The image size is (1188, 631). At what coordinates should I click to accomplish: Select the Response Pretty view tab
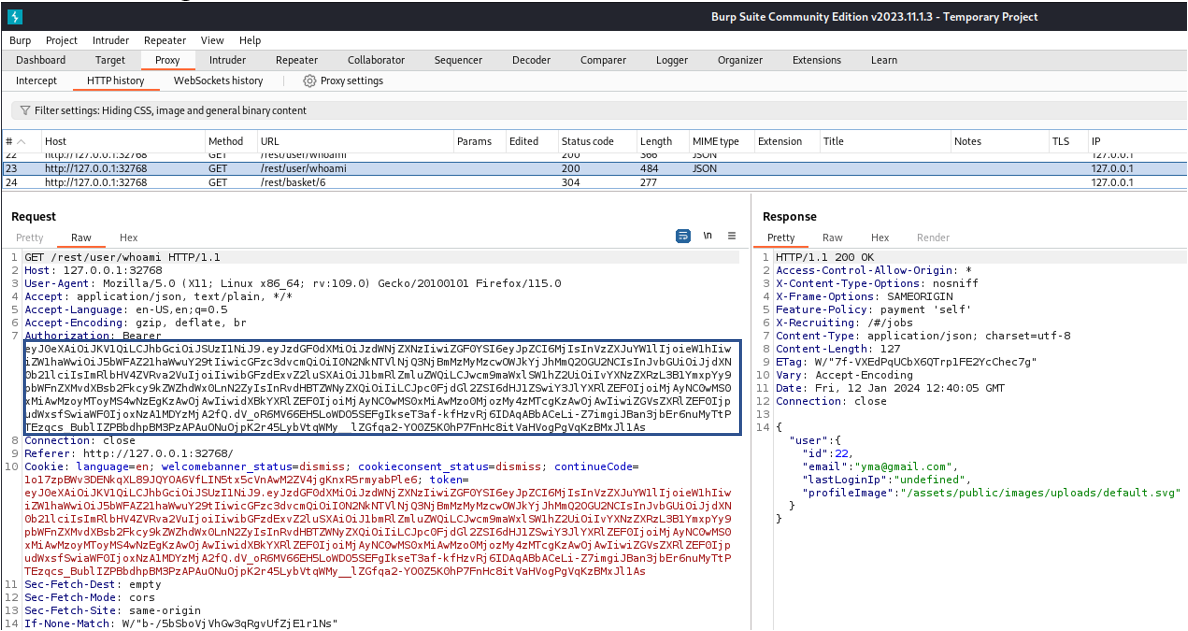[780, 237]
